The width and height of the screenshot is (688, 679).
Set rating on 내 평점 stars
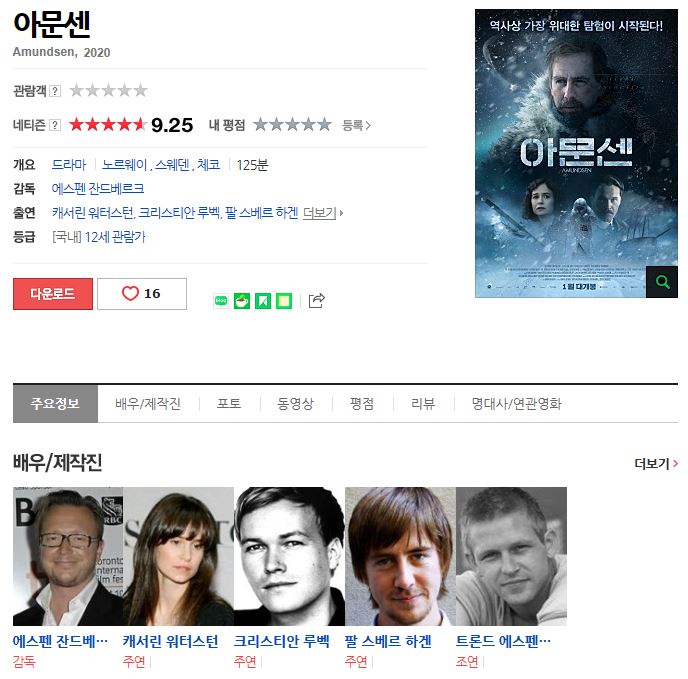(292, 125)
